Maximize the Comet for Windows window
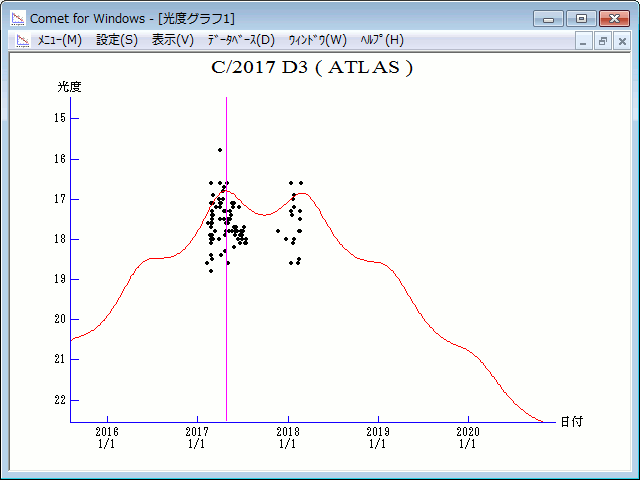 pos(581,18)
